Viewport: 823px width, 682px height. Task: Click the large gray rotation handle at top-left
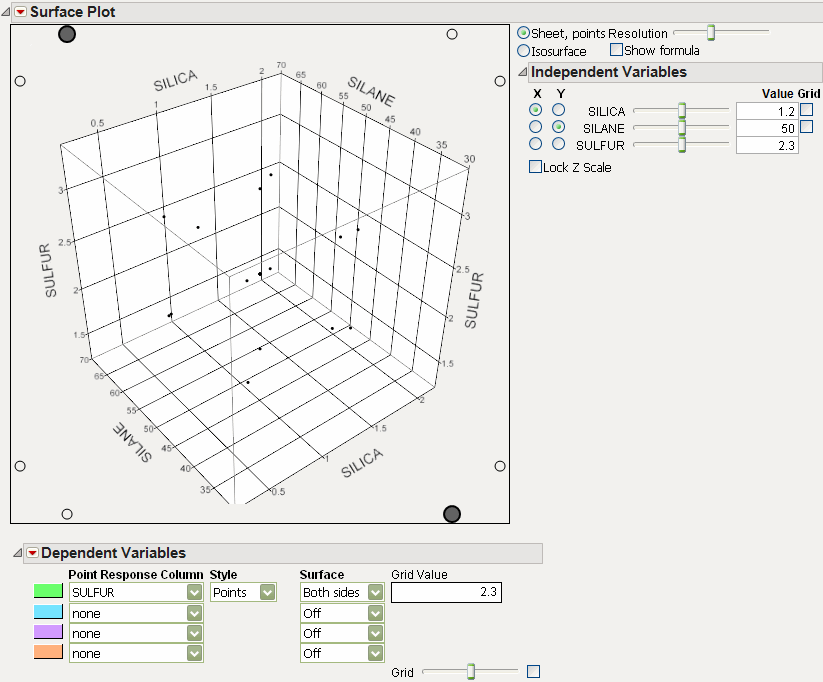point(67,35)
